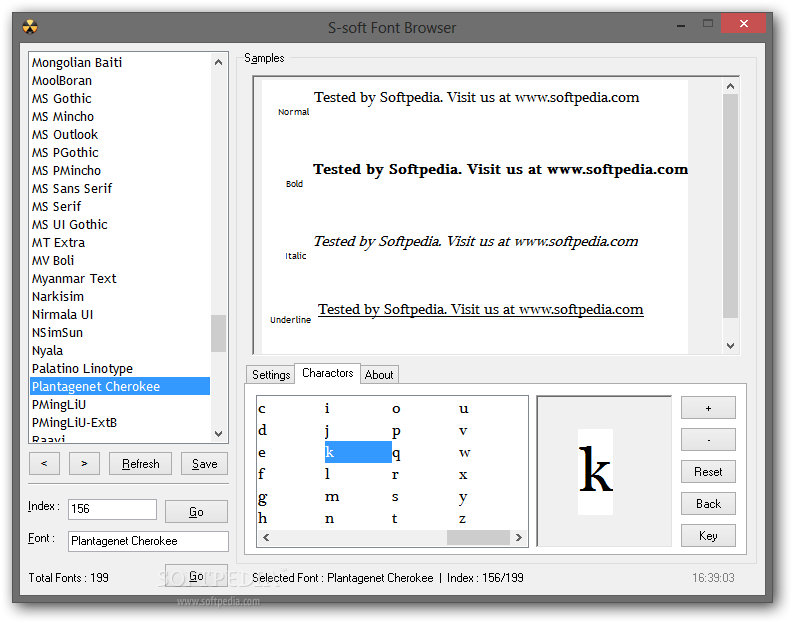Go to next font with > button
793x623 pixels.
click(84, 463)
